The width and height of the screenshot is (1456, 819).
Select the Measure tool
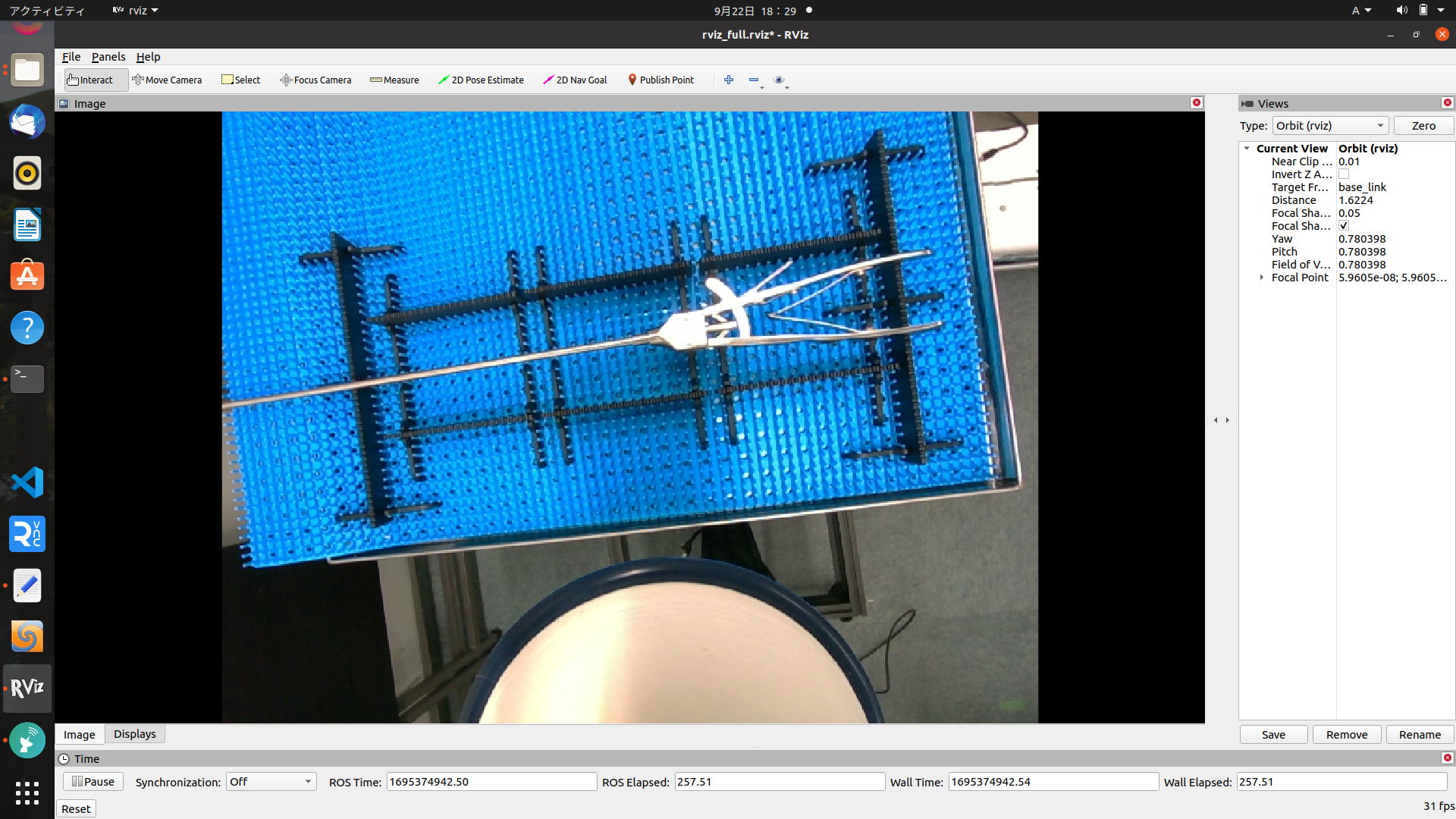click(x=394, y=80)
